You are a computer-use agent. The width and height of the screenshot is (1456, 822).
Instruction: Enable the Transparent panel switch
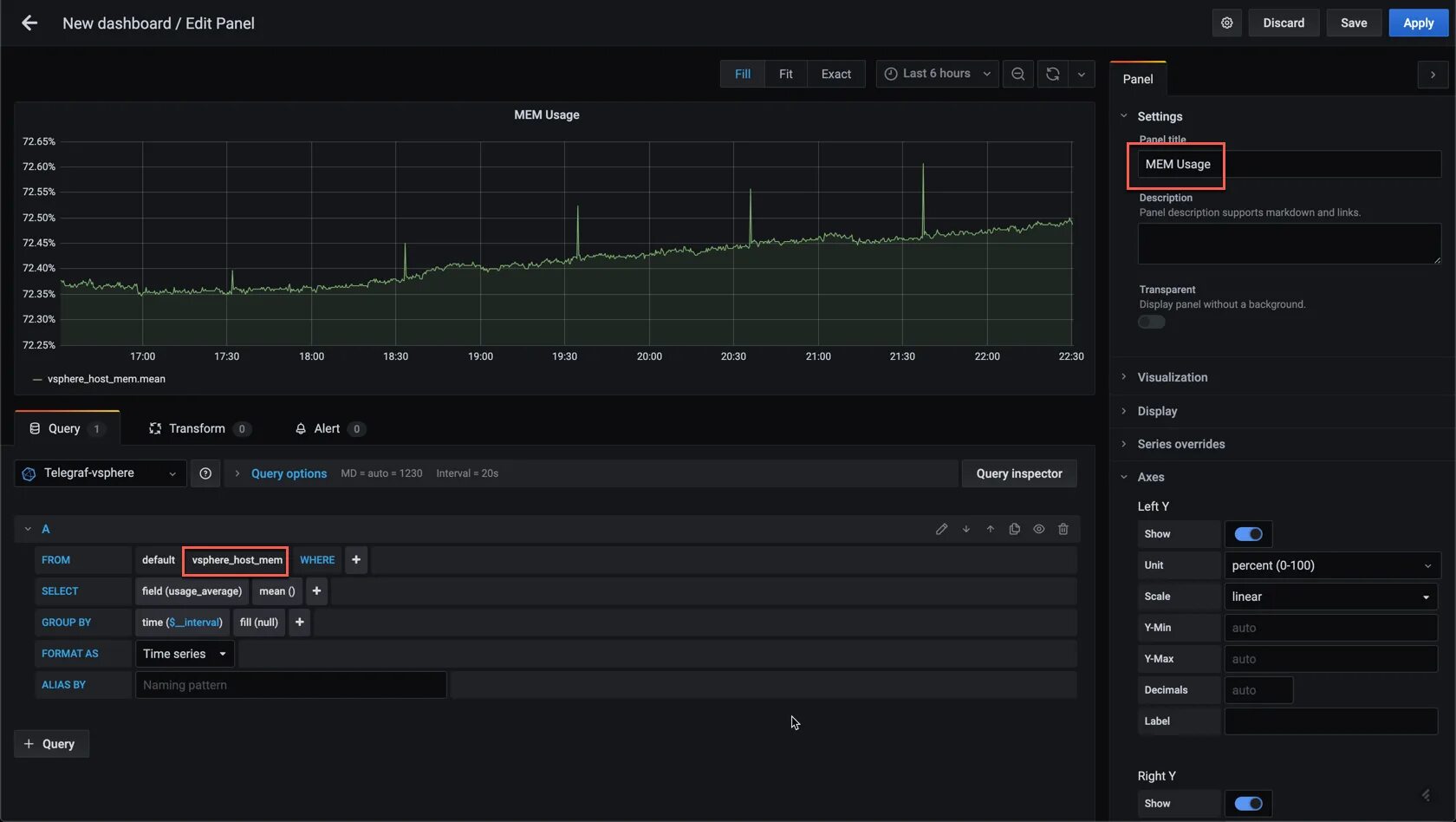(1152, 322)
